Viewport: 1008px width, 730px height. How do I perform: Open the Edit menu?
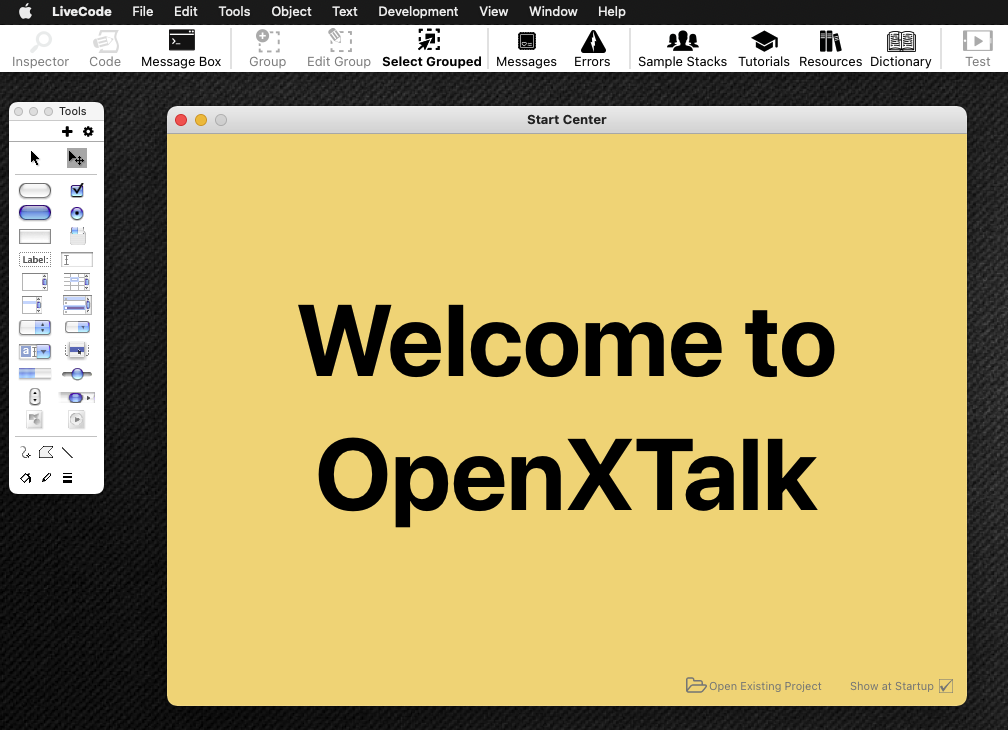coord(186,12)
